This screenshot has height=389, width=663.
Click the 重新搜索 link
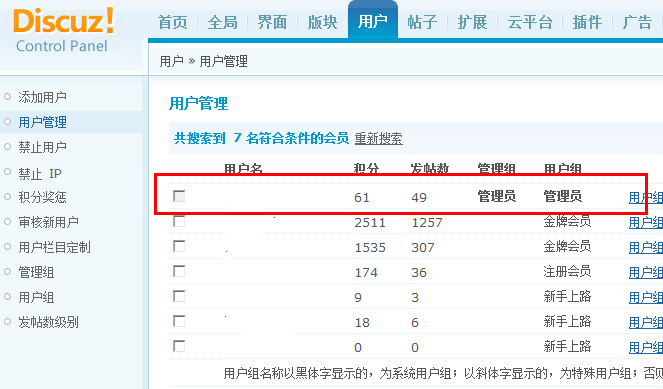pos(378,138)
